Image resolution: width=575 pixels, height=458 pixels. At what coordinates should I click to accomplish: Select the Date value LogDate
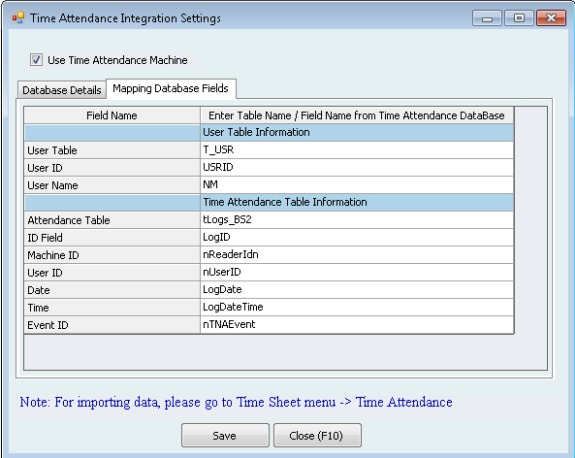[357, 290]
